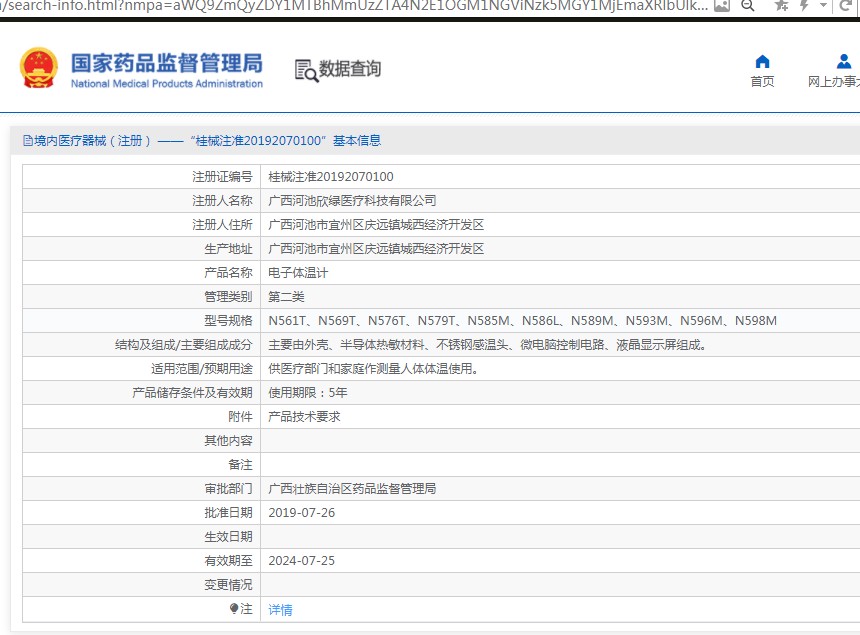Select the 数据查询 heading text
Image resolution: width=860 pixels, height=635 pixels.
tap(350, 69)
